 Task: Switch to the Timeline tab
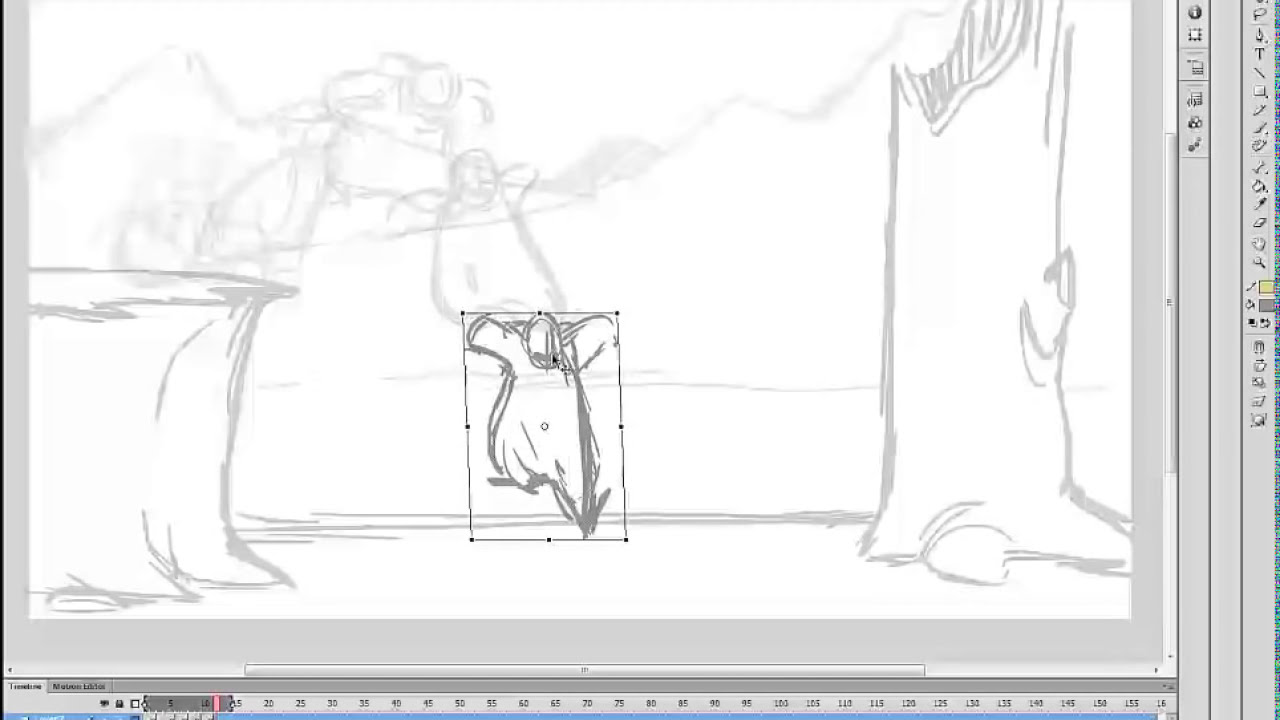coord(26,687)
